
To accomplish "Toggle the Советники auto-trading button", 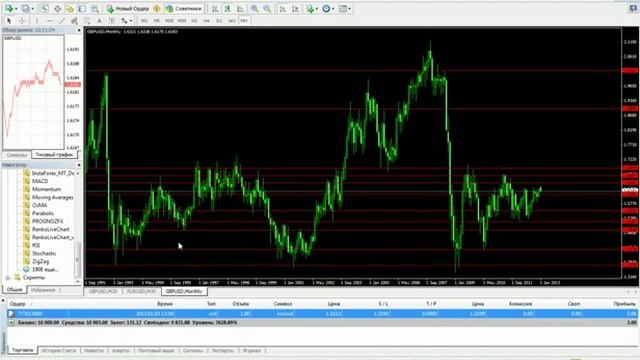I will pyautogui.click(x=184, y=9).
